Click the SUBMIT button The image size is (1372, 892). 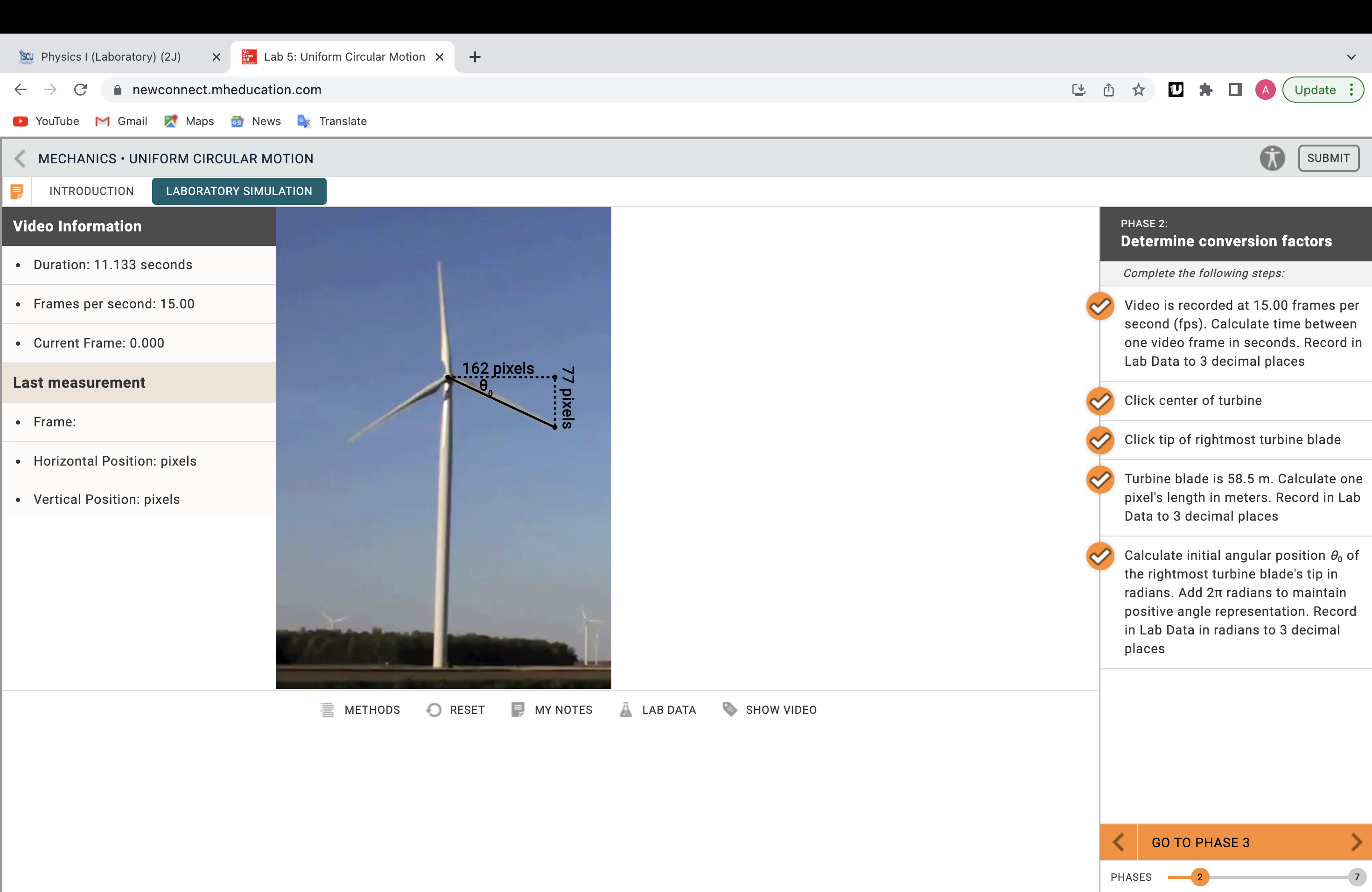pyautogui.click(x=1329, y=158)
